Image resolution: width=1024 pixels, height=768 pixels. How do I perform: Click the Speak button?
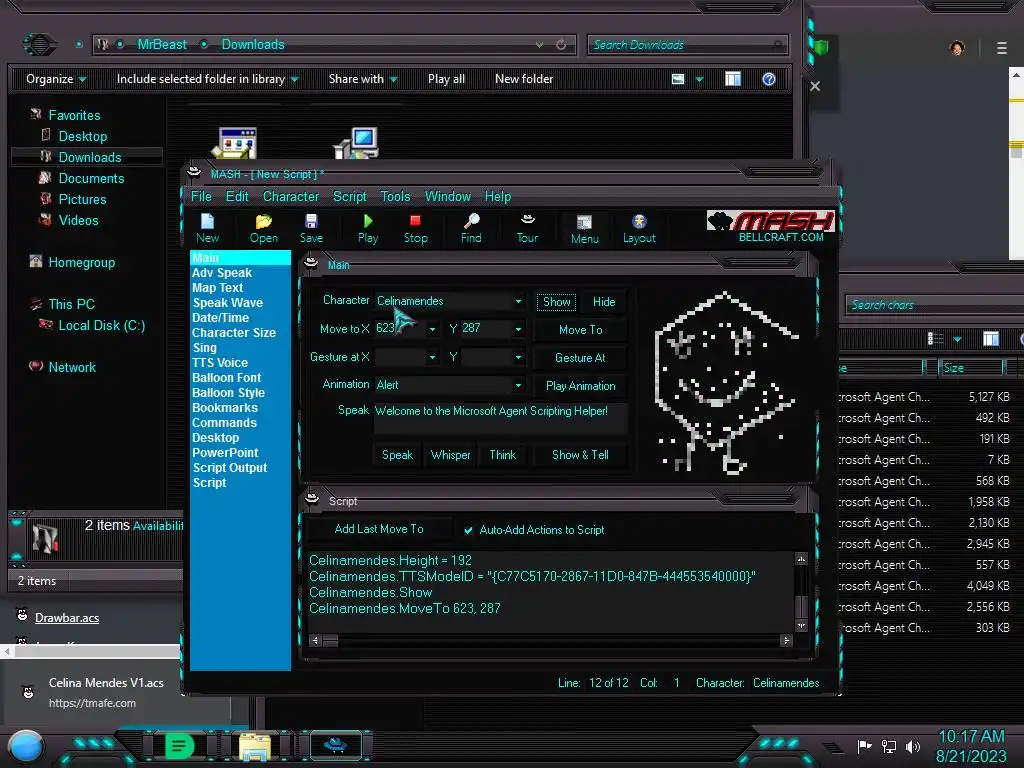[397, 455]
